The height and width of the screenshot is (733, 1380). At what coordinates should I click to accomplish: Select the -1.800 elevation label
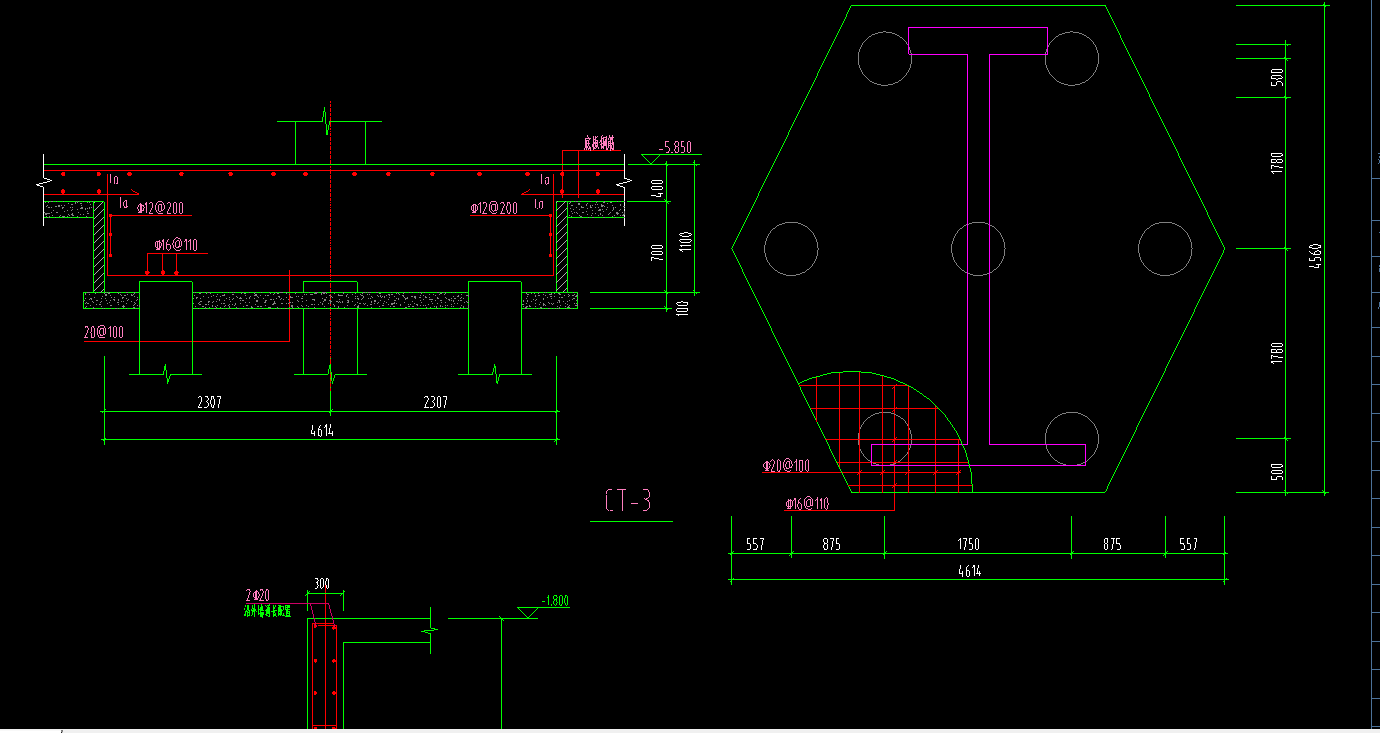pyautogui.click(x=555, y=601)
